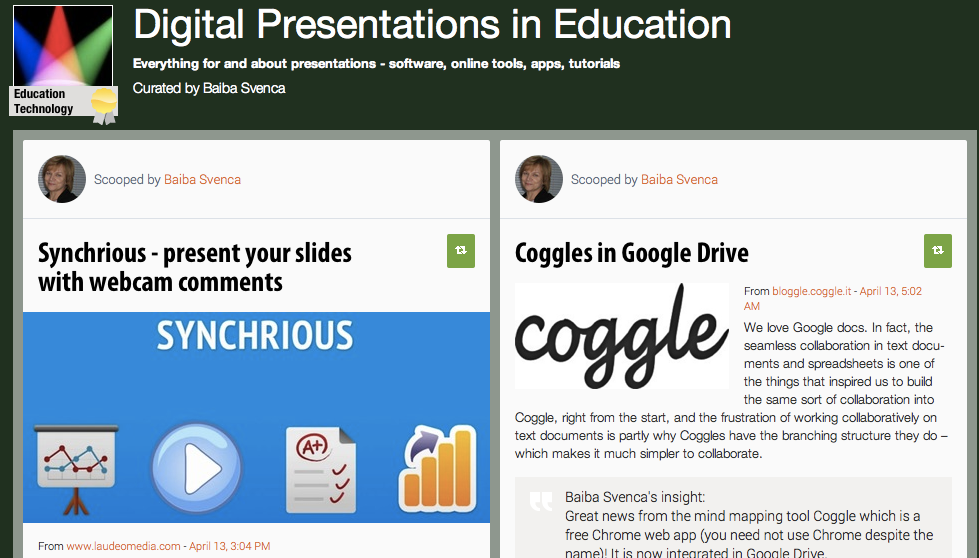Click the topic tagline about presentations
This screenshot has height=558, width=979.
(x=376, y=64)
